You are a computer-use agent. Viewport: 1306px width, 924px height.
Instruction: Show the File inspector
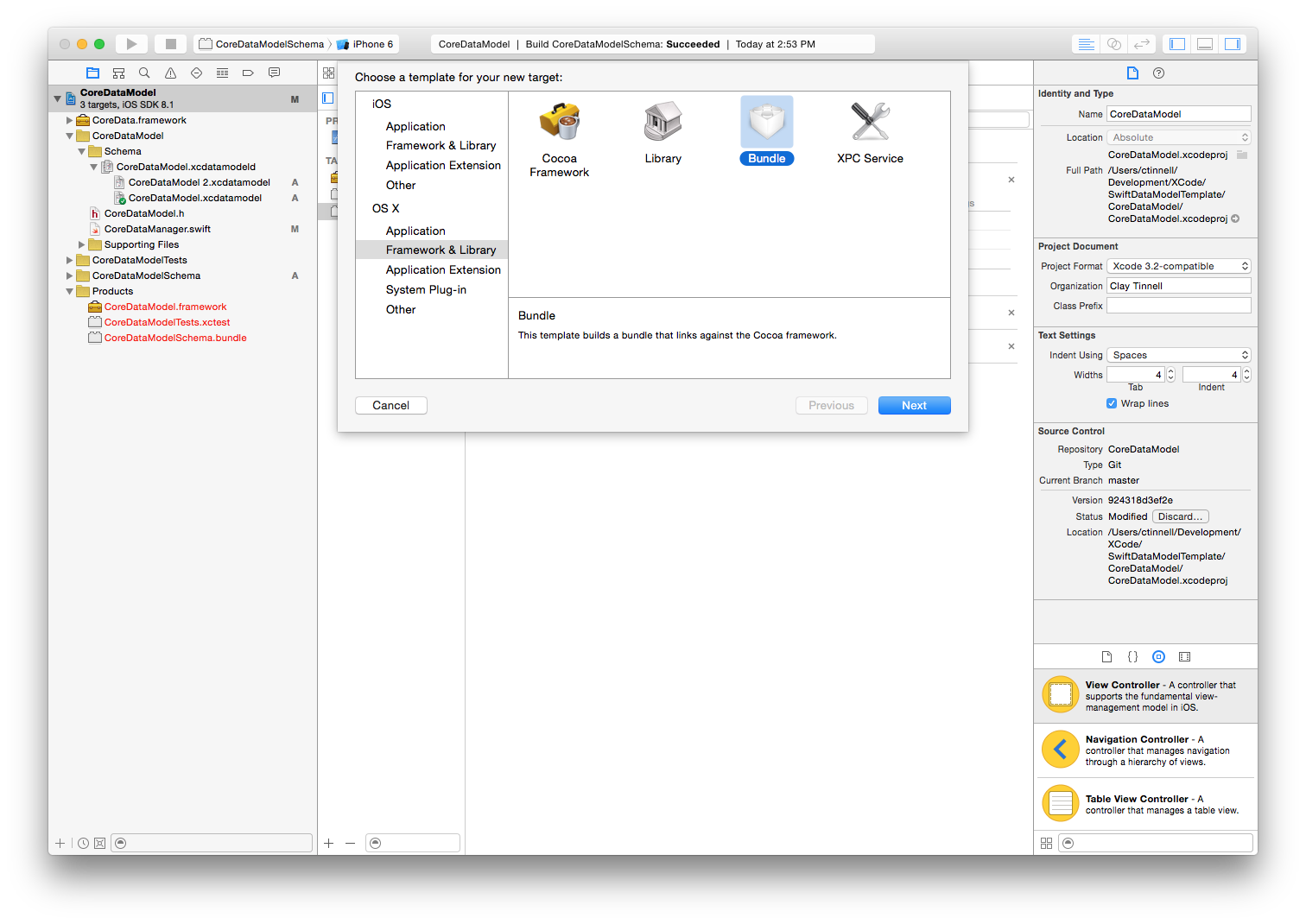pyautogui.click(x=1132, y=73)
